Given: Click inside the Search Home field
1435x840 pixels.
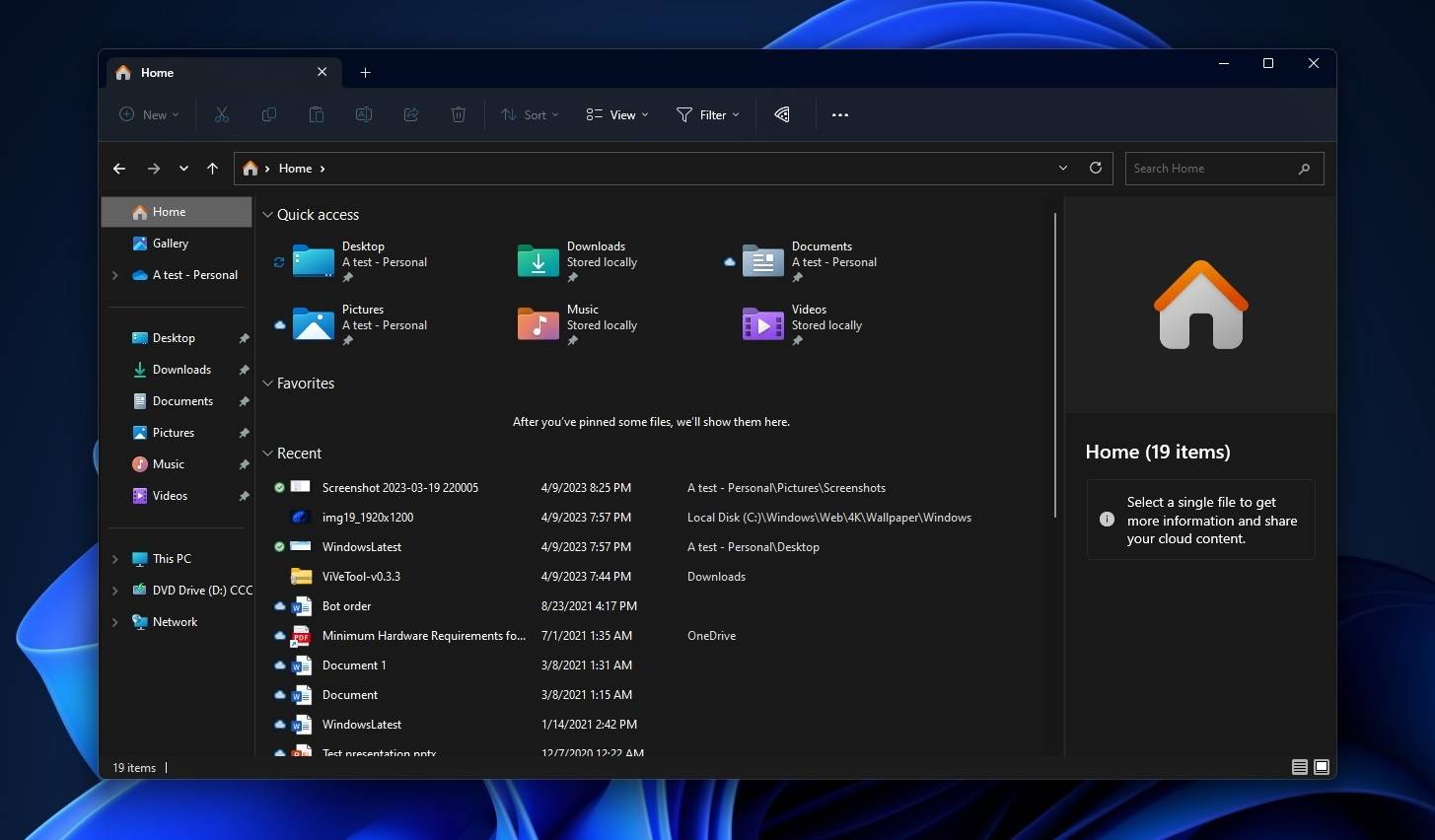Looking at the screenshot, I should pyautogui.click(x=1203, y=168).
